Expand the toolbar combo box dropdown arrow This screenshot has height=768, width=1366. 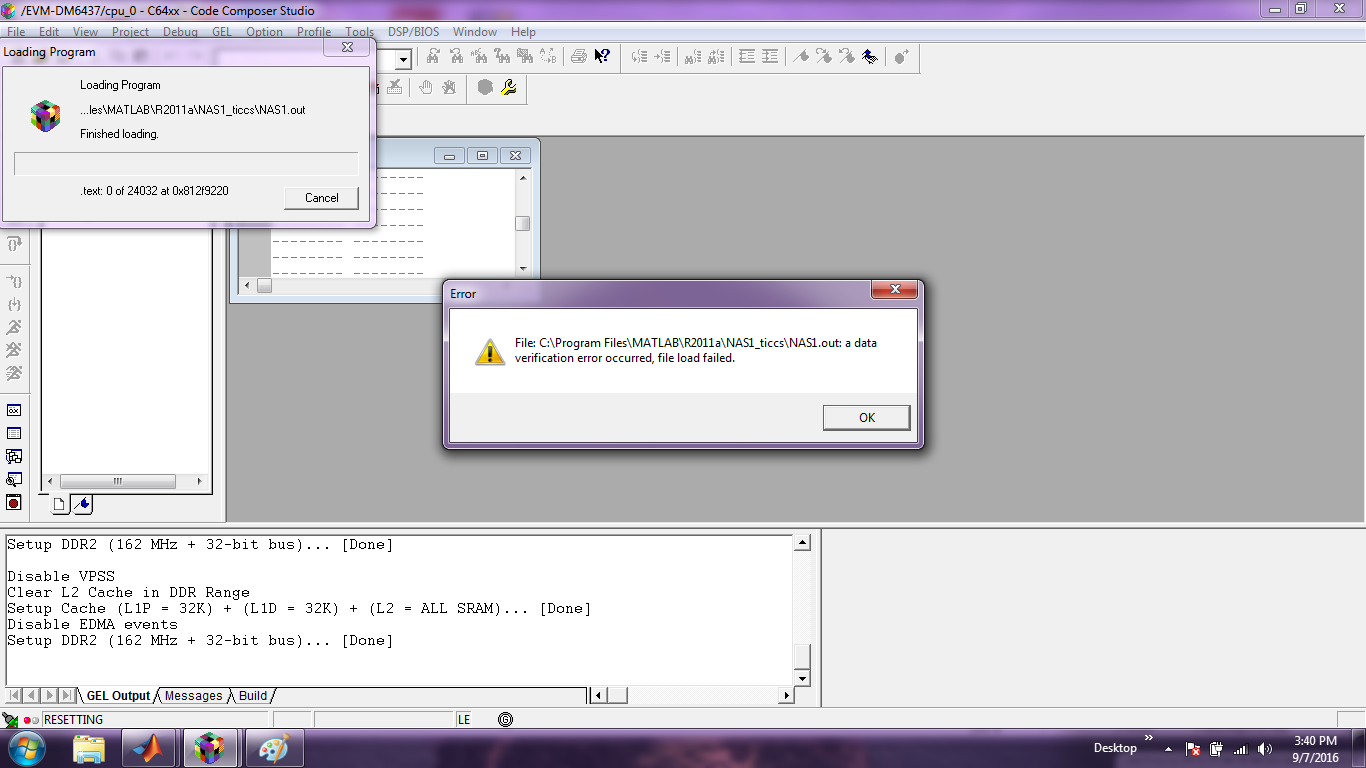(402, 60)
